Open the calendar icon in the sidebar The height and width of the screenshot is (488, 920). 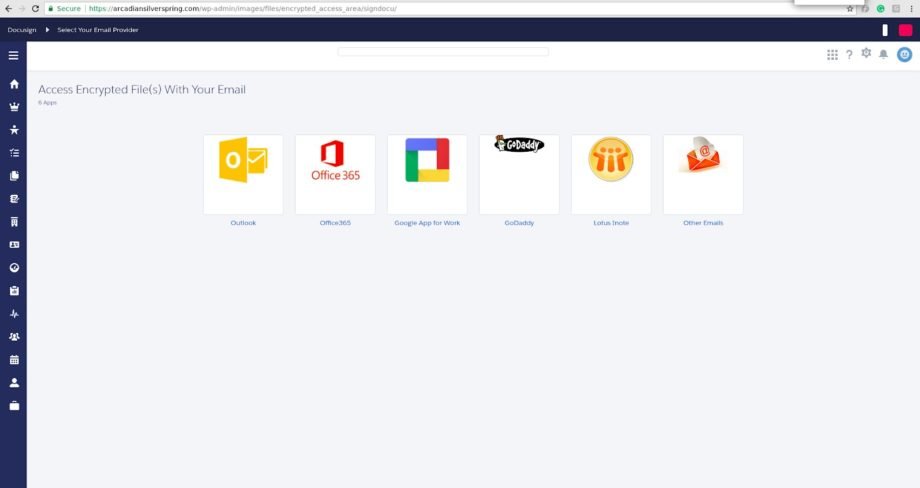click(x=14, y=359)
